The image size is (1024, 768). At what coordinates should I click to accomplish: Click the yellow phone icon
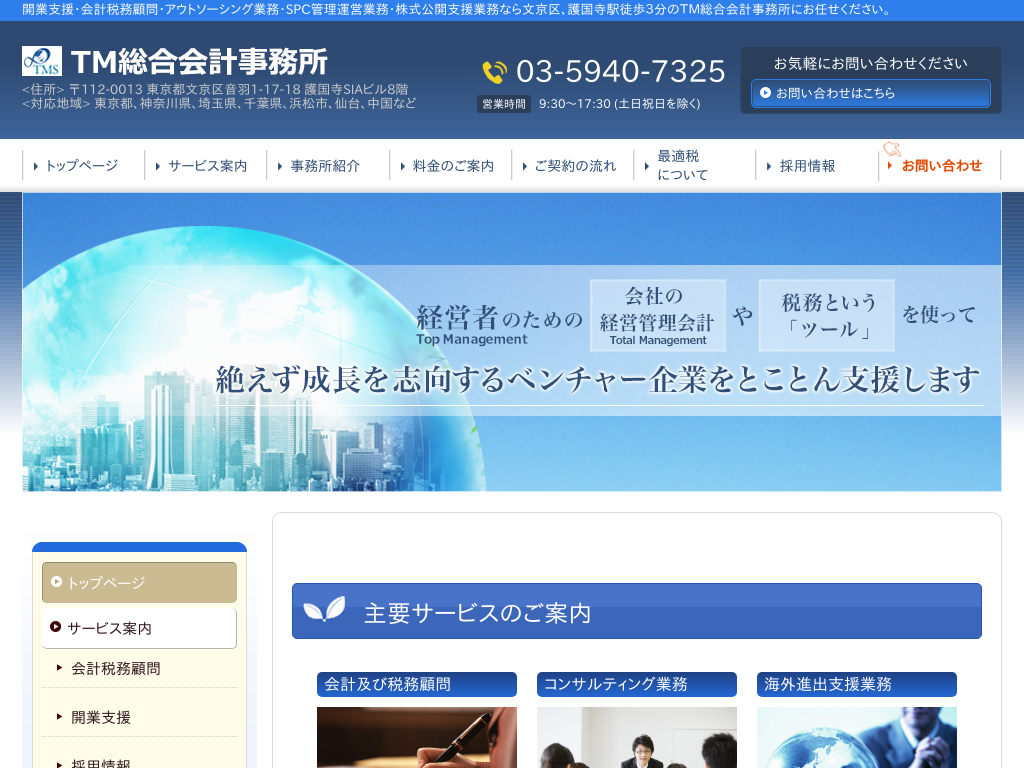pos(494,72)
